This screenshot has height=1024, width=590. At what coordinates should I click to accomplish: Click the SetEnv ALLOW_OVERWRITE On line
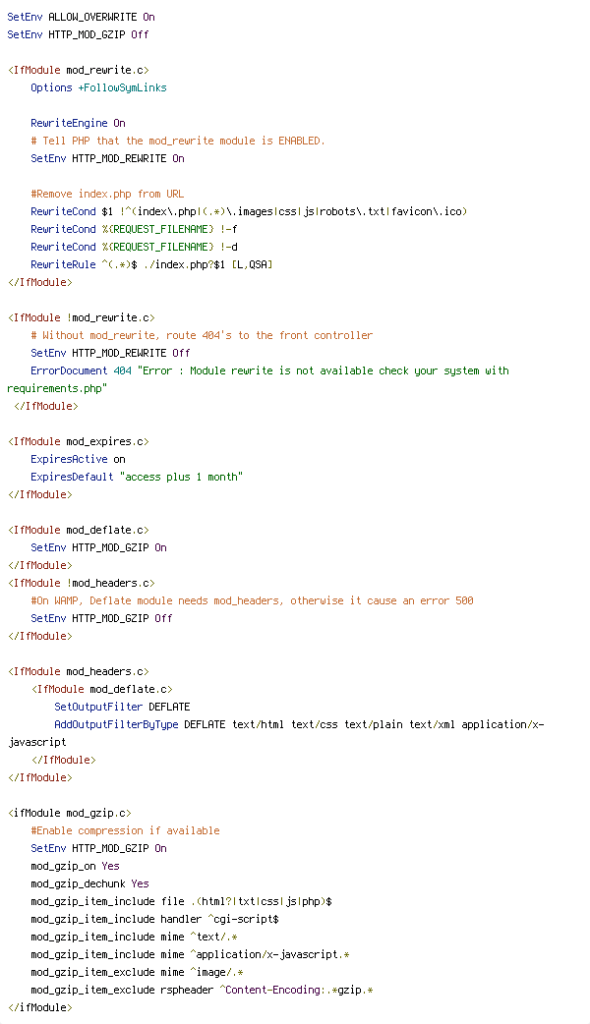(x=81, y=17)
